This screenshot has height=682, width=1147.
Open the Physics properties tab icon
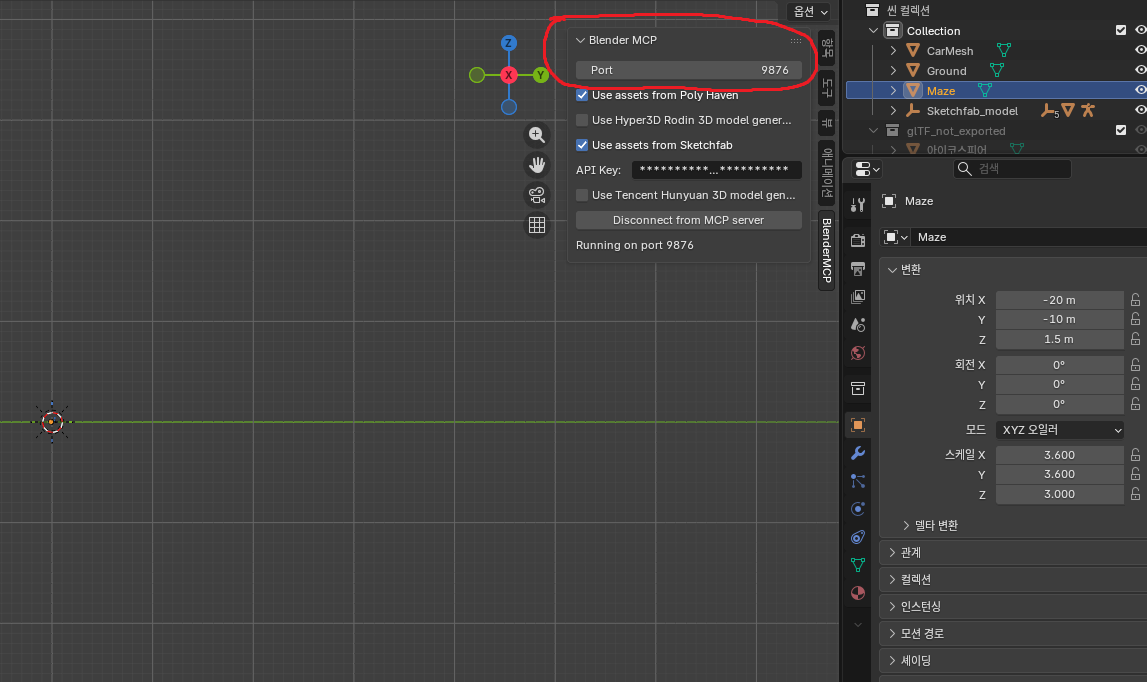(x=857, y=509)
